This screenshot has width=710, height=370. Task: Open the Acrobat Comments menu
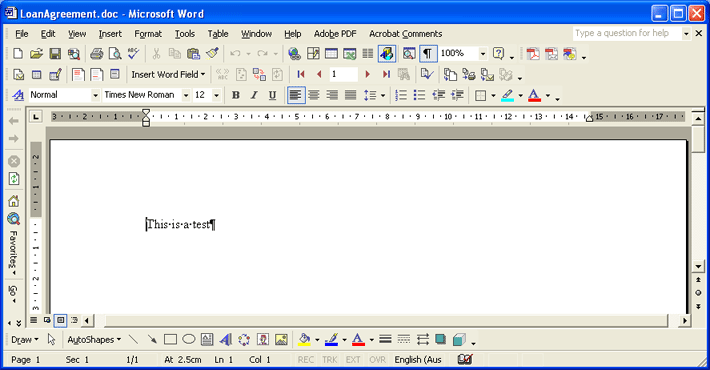click(405, 34)
